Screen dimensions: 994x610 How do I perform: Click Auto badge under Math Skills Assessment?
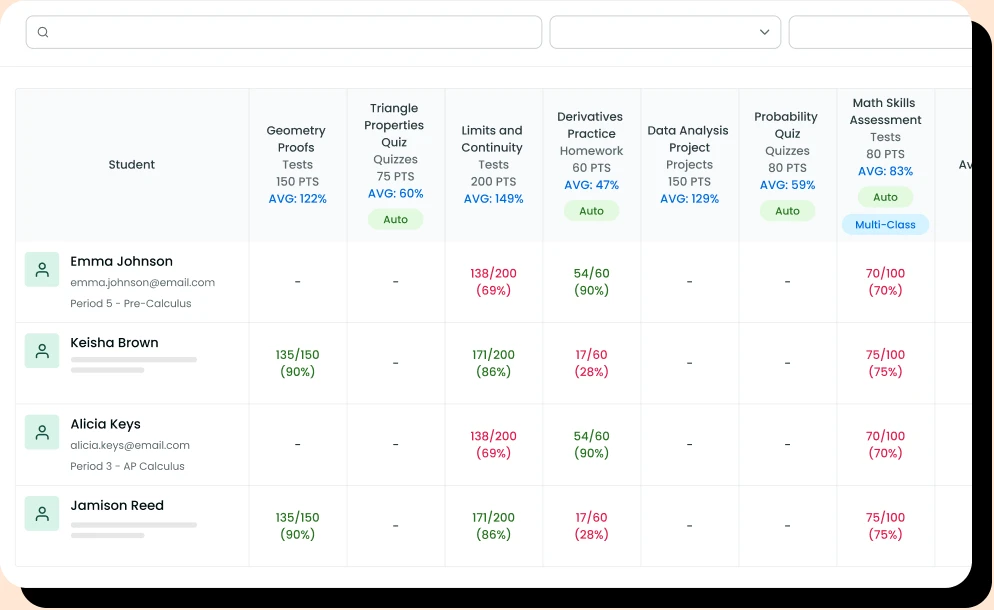tap(885, 197)
